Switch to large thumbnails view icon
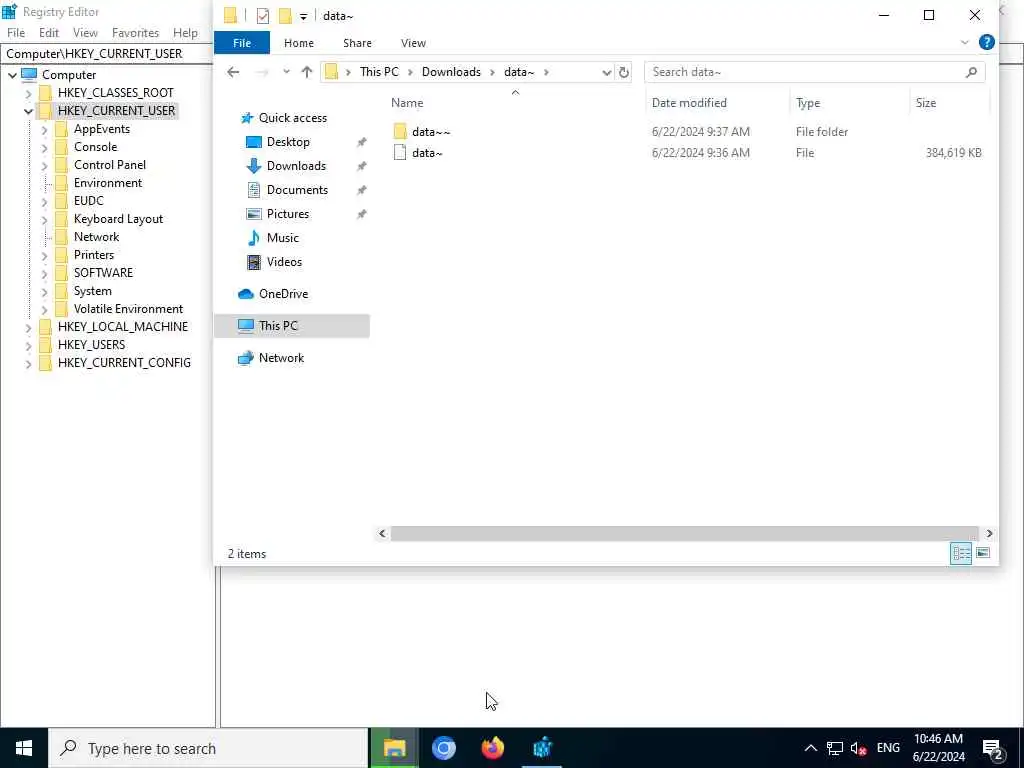This screenshot has width=1024, height=768. (x=983, y=553)
